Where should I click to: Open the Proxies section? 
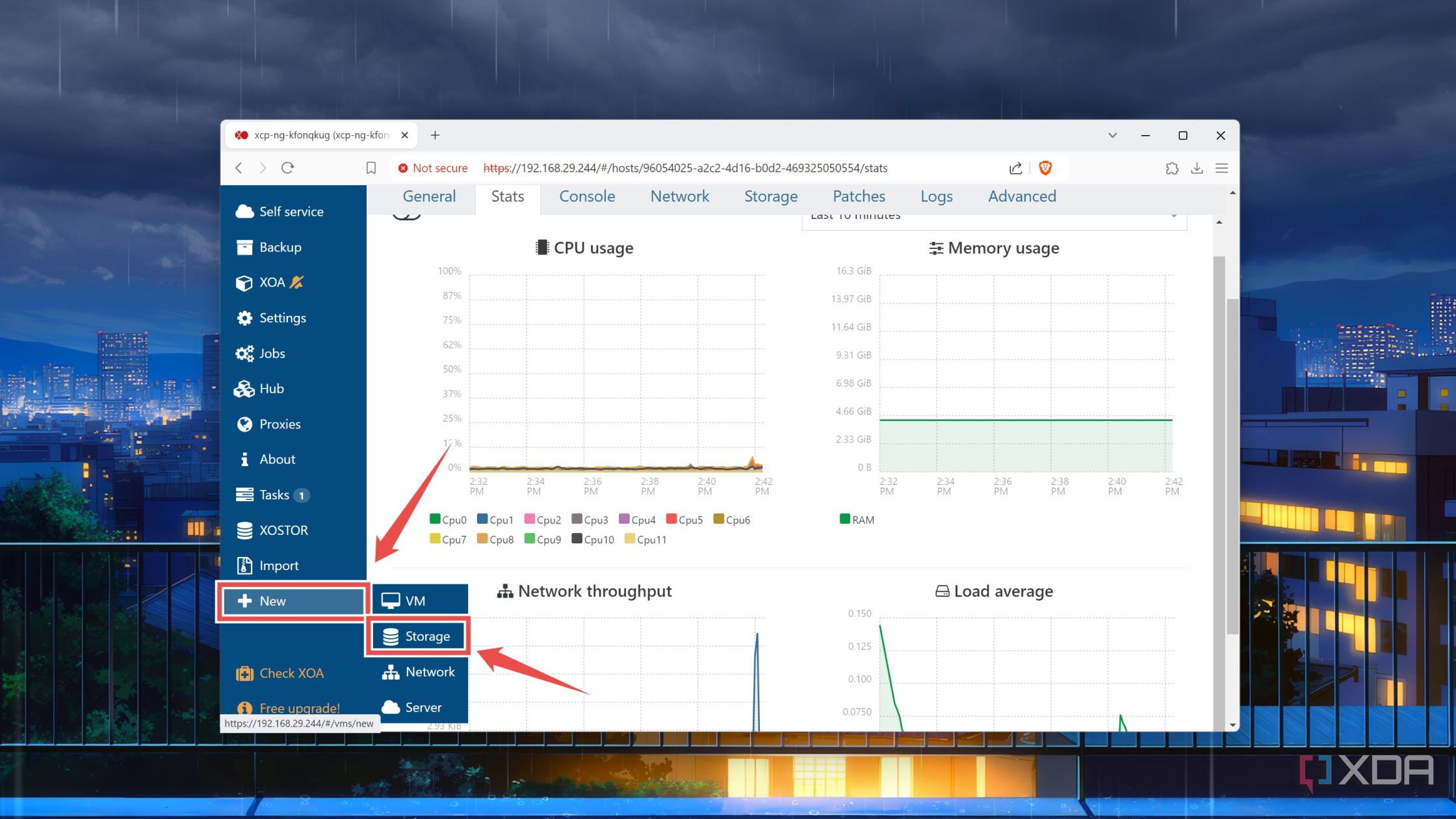coord(279,424)
